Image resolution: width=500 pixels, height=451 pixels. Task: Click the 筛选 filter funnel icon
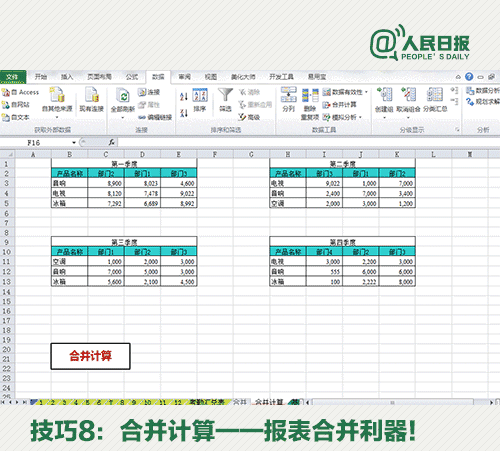click(225, 99)
